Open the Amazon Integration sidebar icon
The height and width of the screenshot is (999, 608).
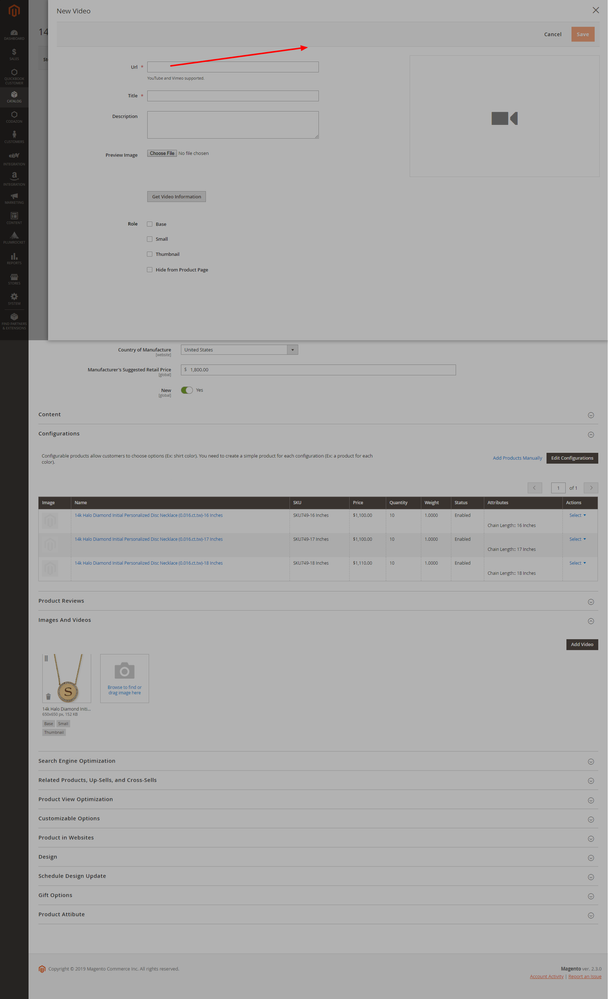[14, 178]
